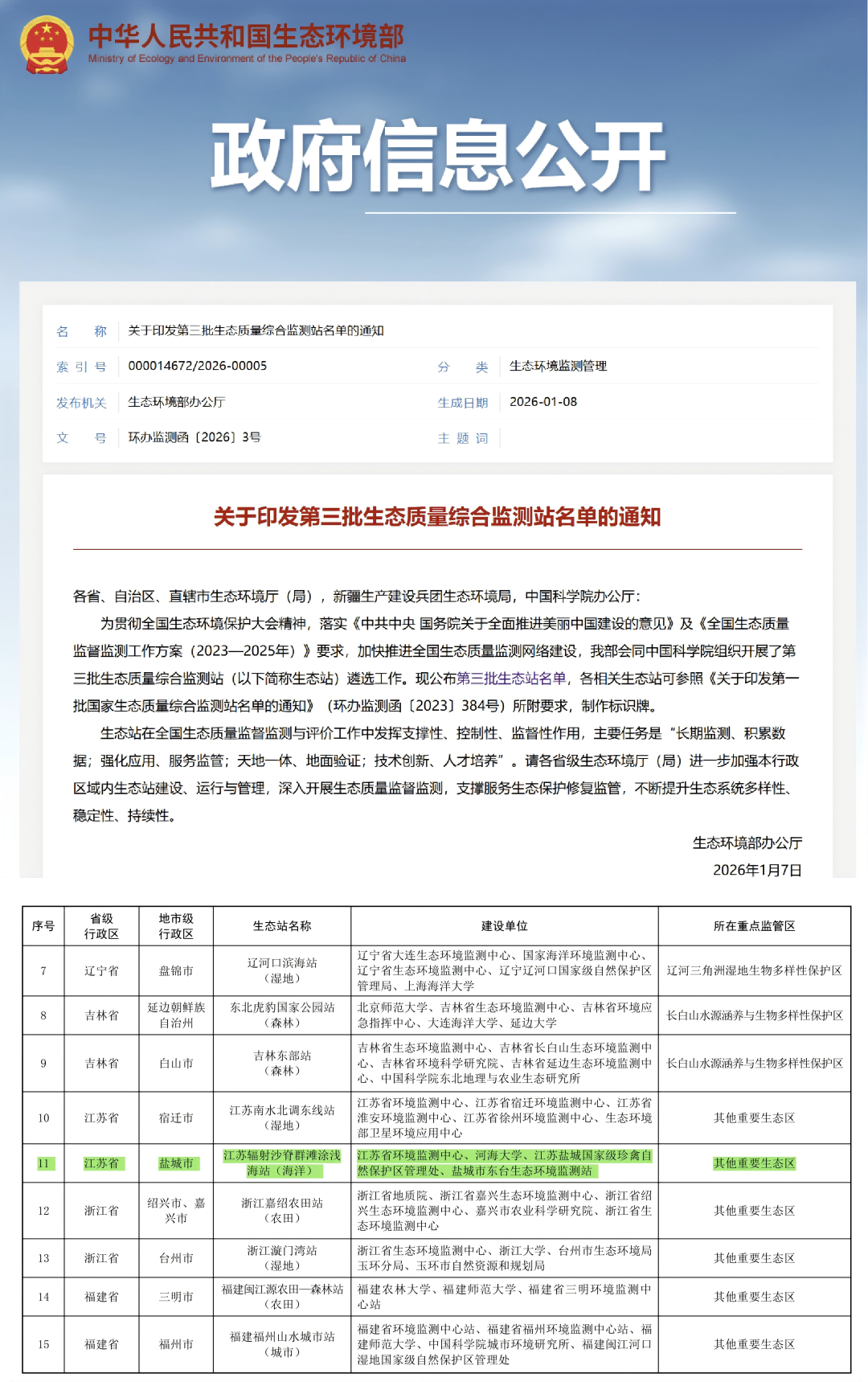Click document number 环办监测函〔2026〕3号

pyautogui.click(x=194, y=437)
